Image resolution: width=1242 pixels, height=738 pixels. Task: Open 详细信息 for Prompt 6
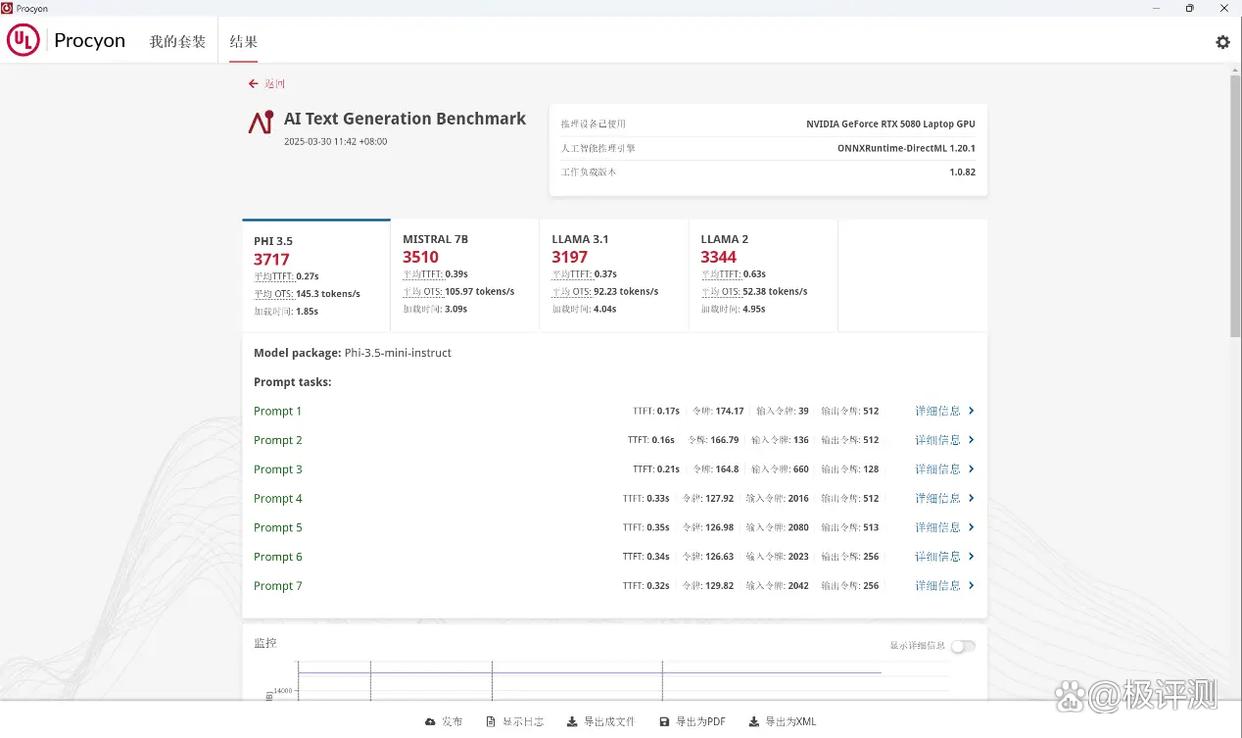click(x=945, y=556)
